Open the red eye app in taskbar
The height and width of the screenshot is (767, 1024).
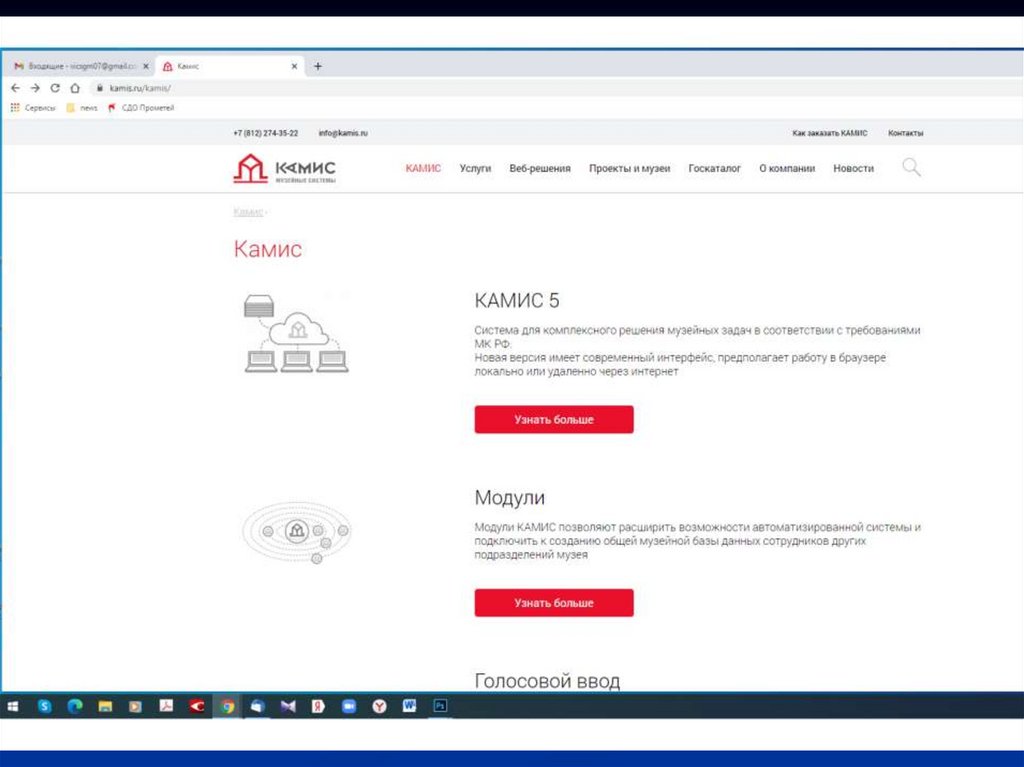197,706
